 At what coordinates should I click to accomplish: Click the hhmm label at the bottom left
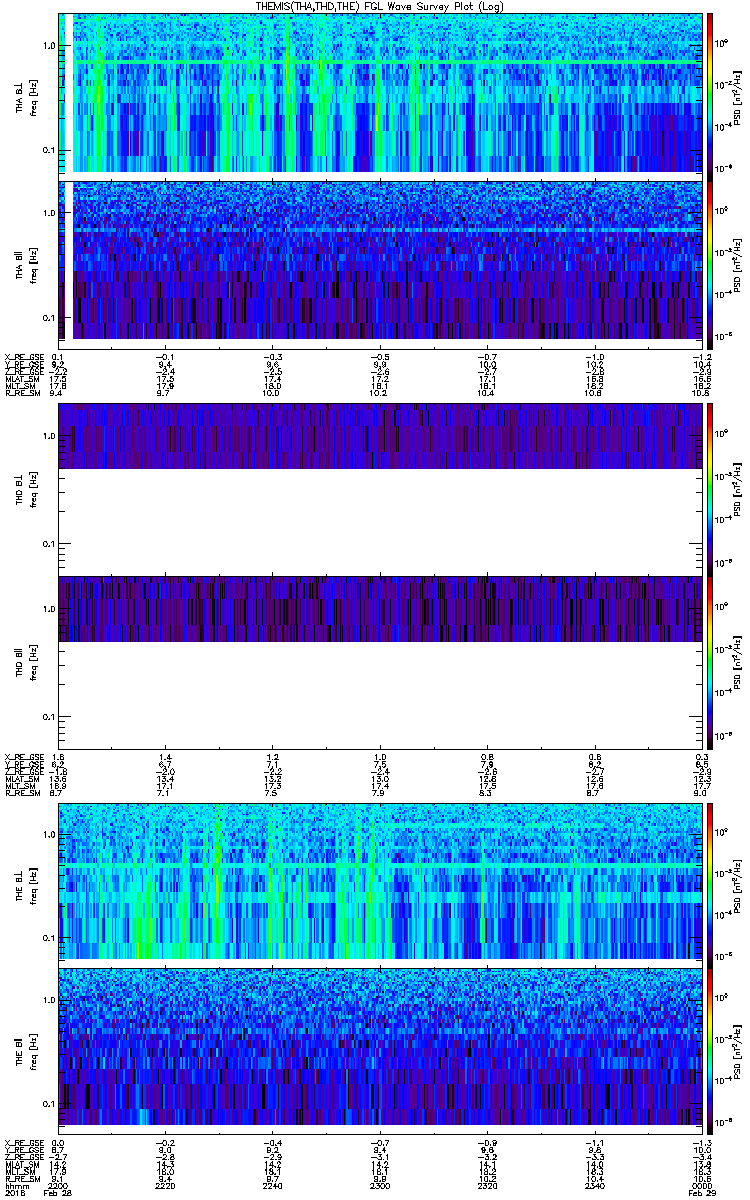coord(15,1186)
